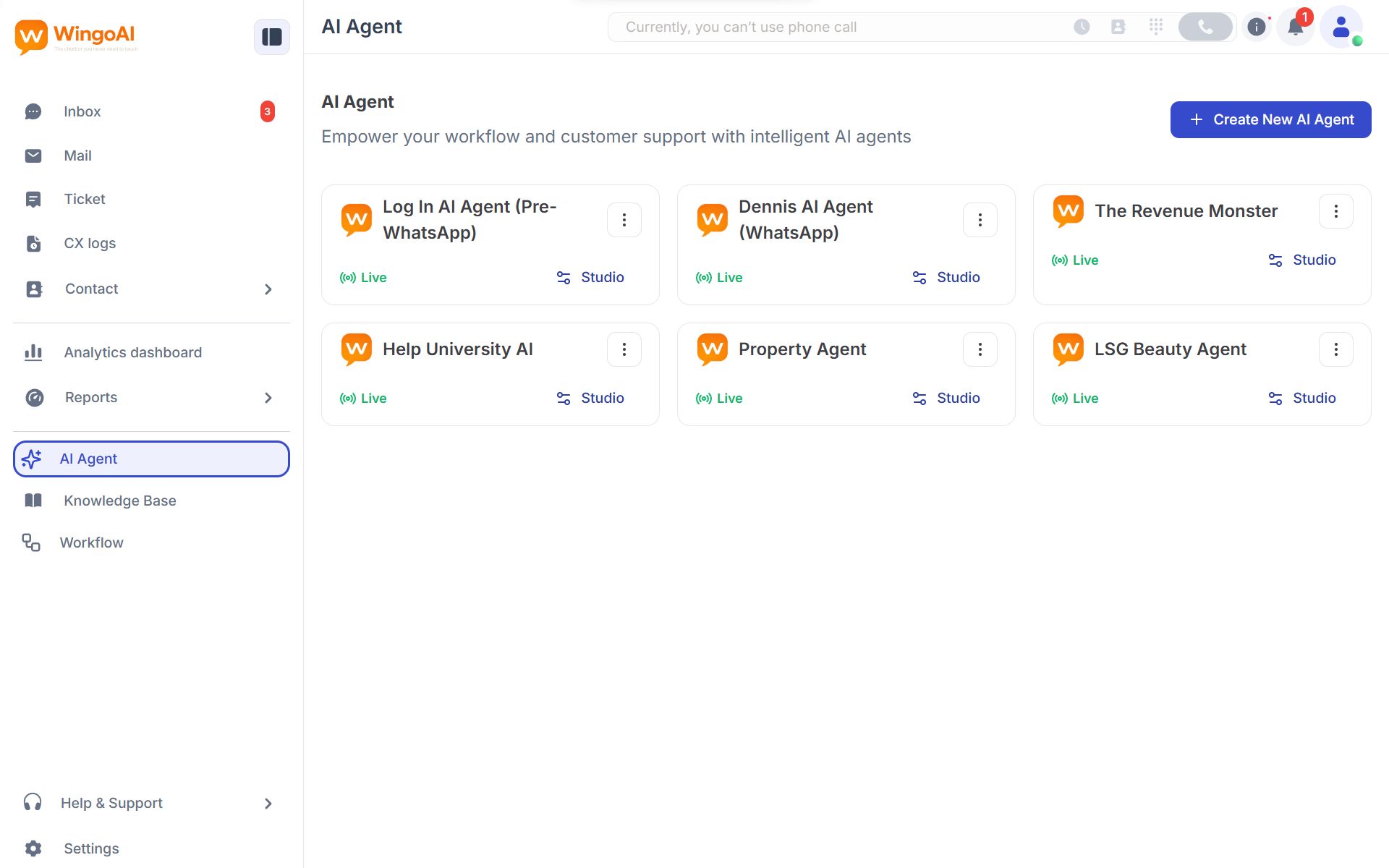
Task: Click the phone call toggle button
Action: click(1205, 27)
